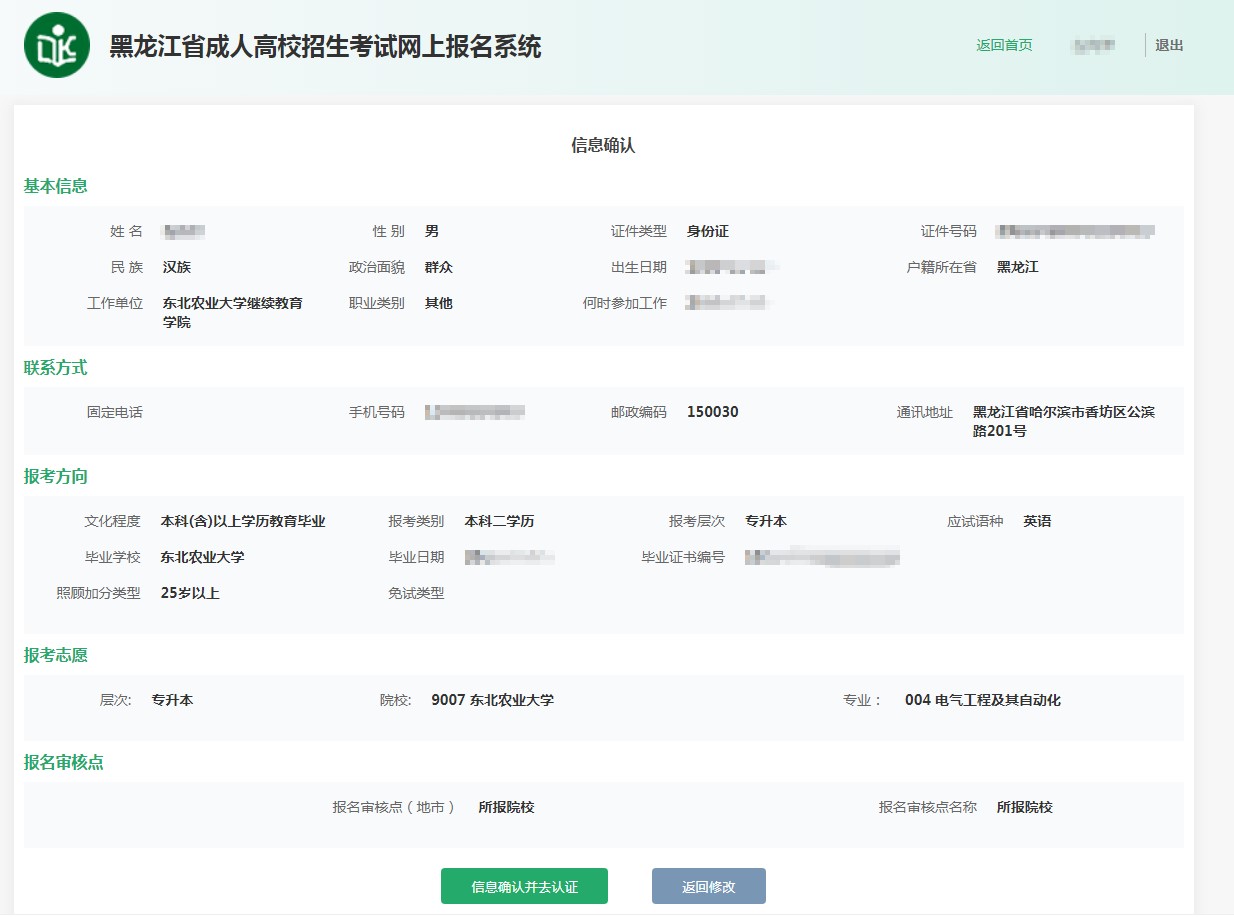This screenshot has width=1234, height=917.
Task: Click the major value 004 电气工程及其自动化
Action: point(982,700)
